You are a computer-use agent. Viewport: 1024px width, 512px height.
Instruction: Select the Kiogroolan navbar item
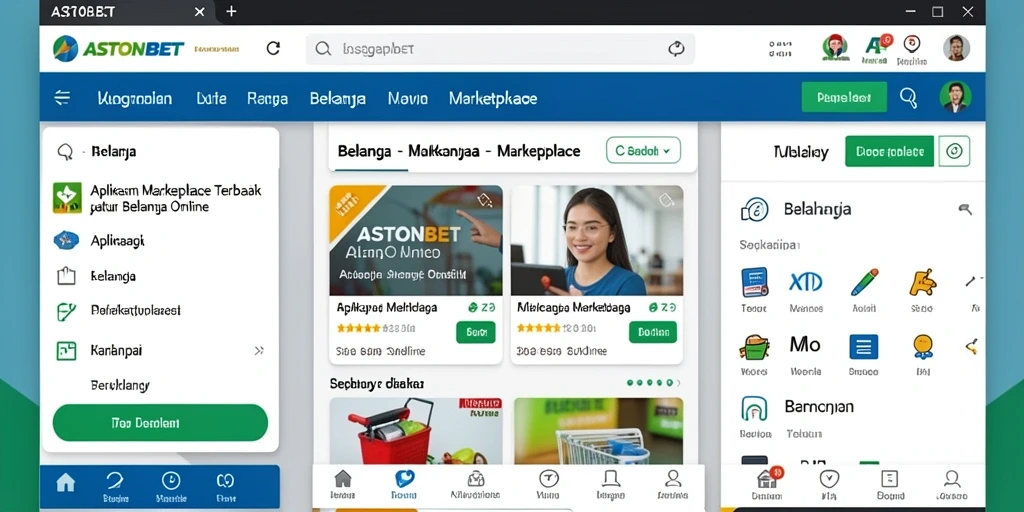click(x=135, y=99)
